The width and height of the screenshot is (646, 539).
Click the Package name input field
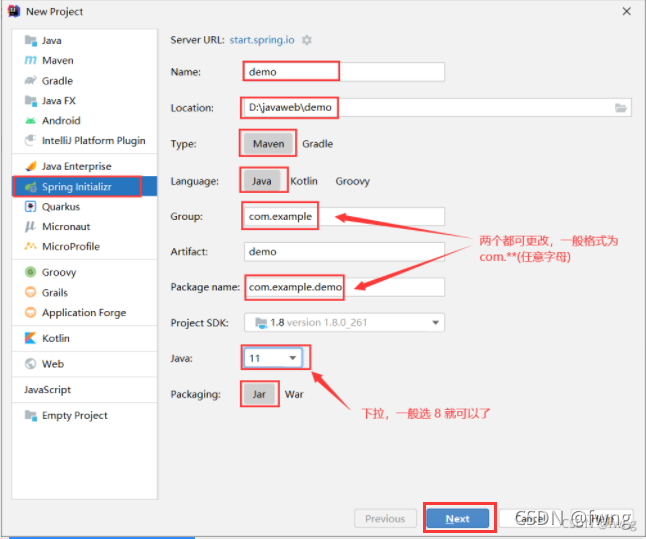[x=344, y=287]
